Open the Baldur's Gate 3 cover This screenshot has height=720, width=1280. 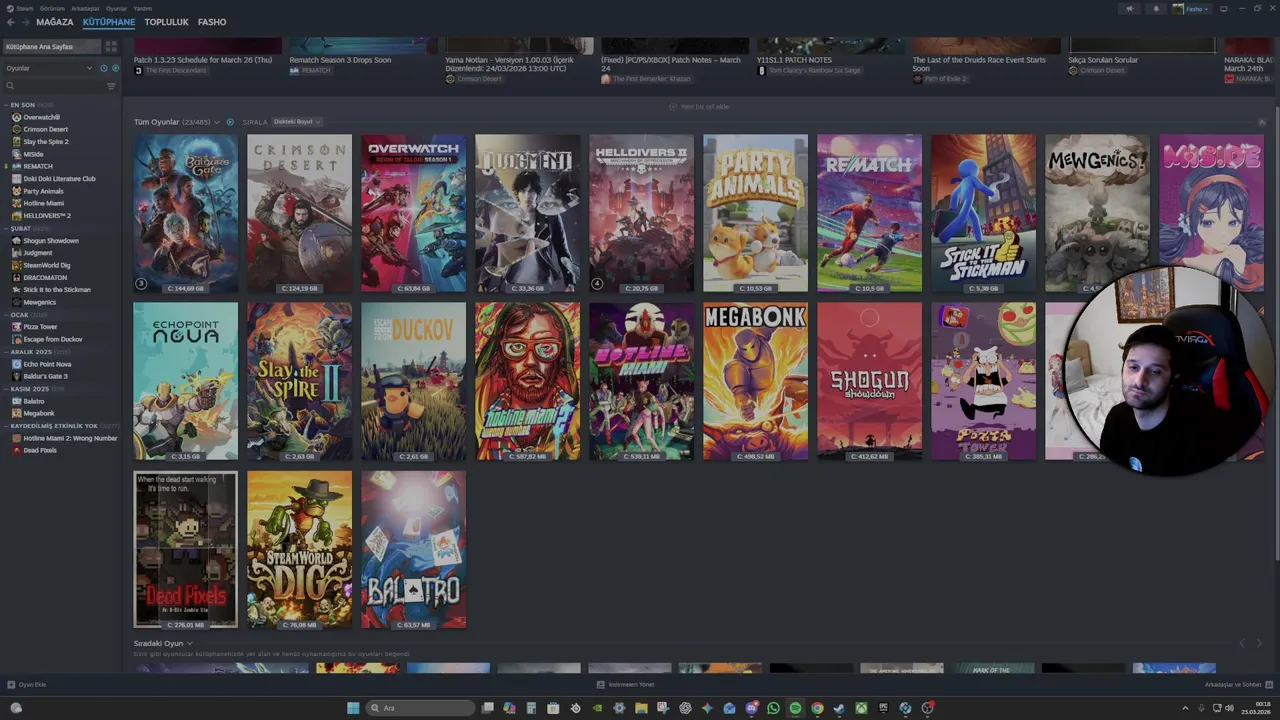click(186, 213)
